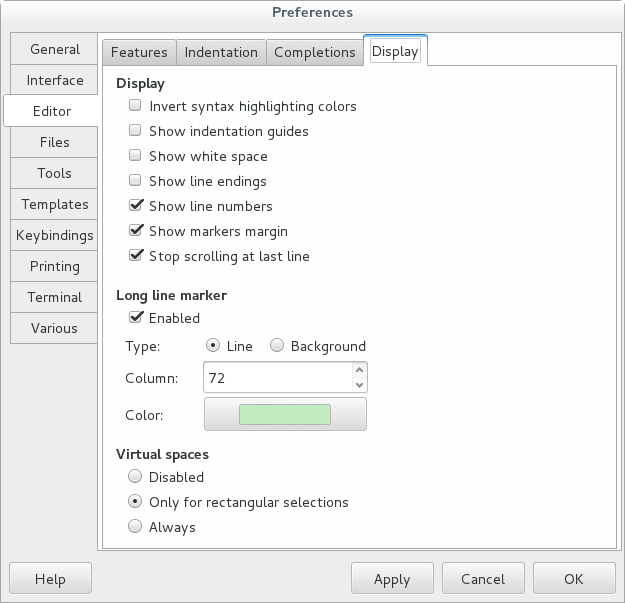Viewport: 625px width, 603px height.
Task: Decrease Column value with down arrow
Action: point(360,384)
